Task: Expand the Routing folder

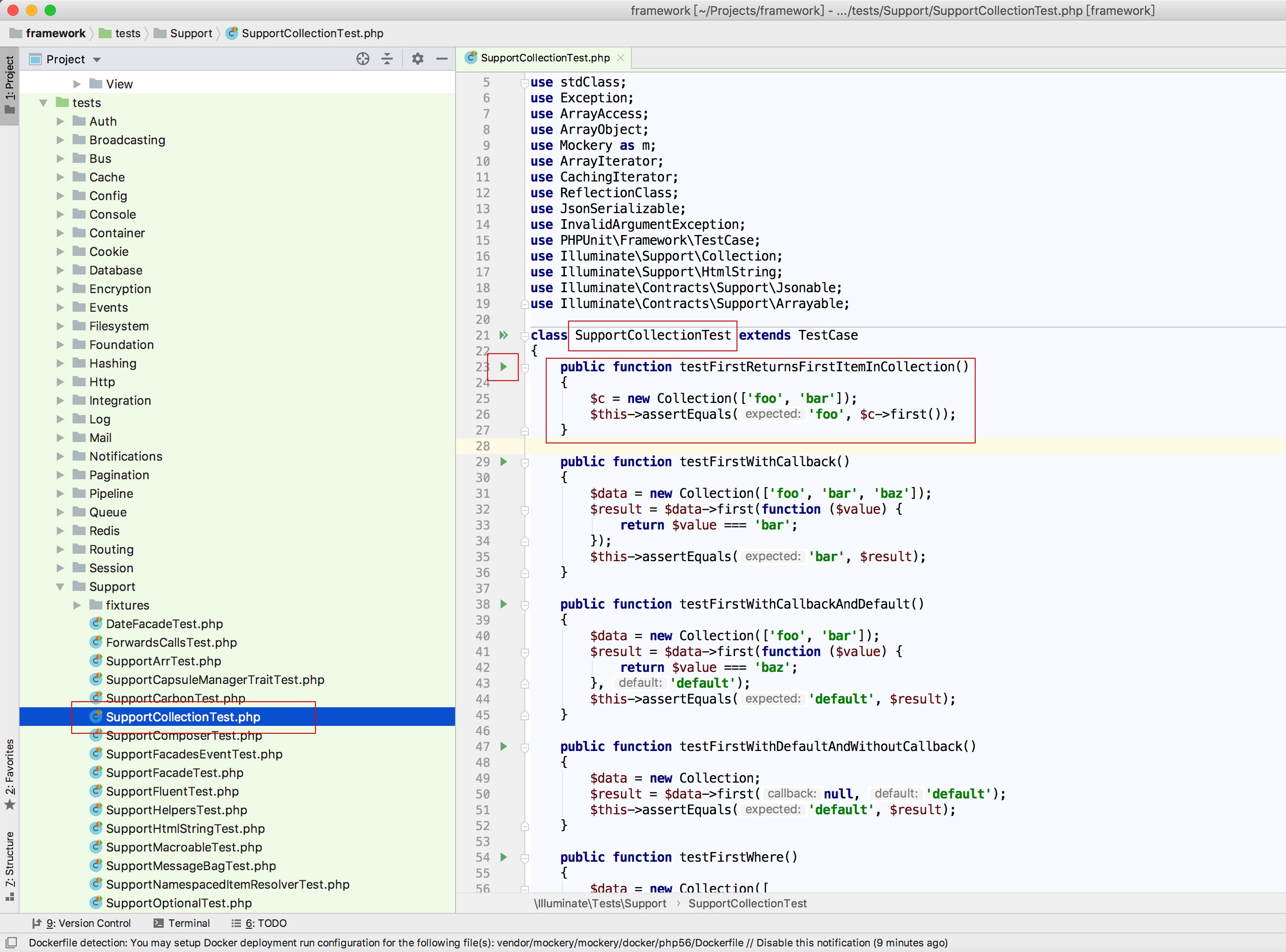Action: (x=60, y=549)
